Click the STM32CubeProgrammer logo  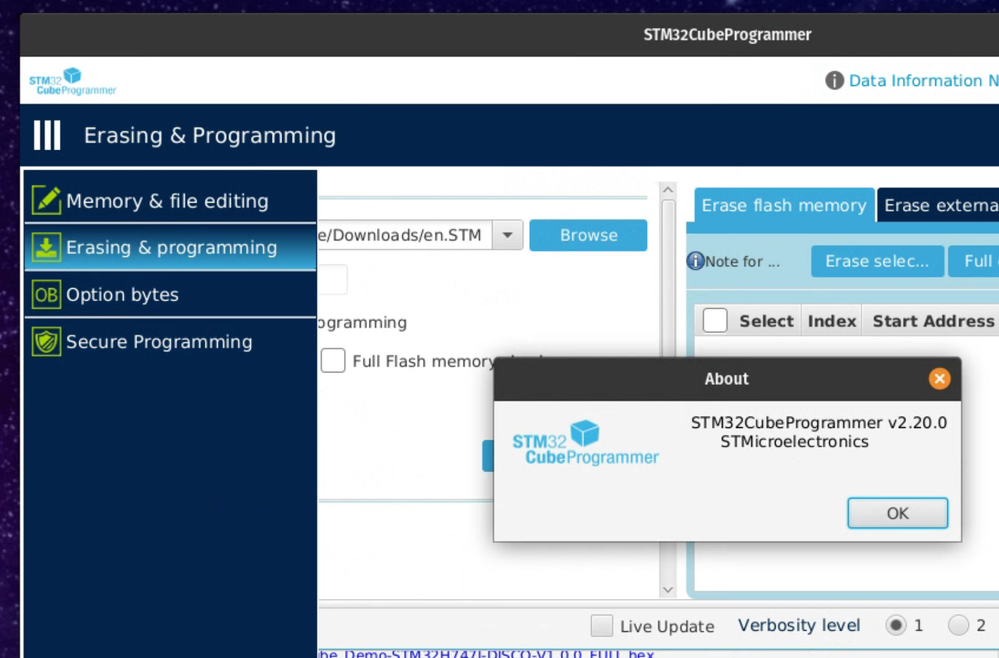[x=70, y=81]
